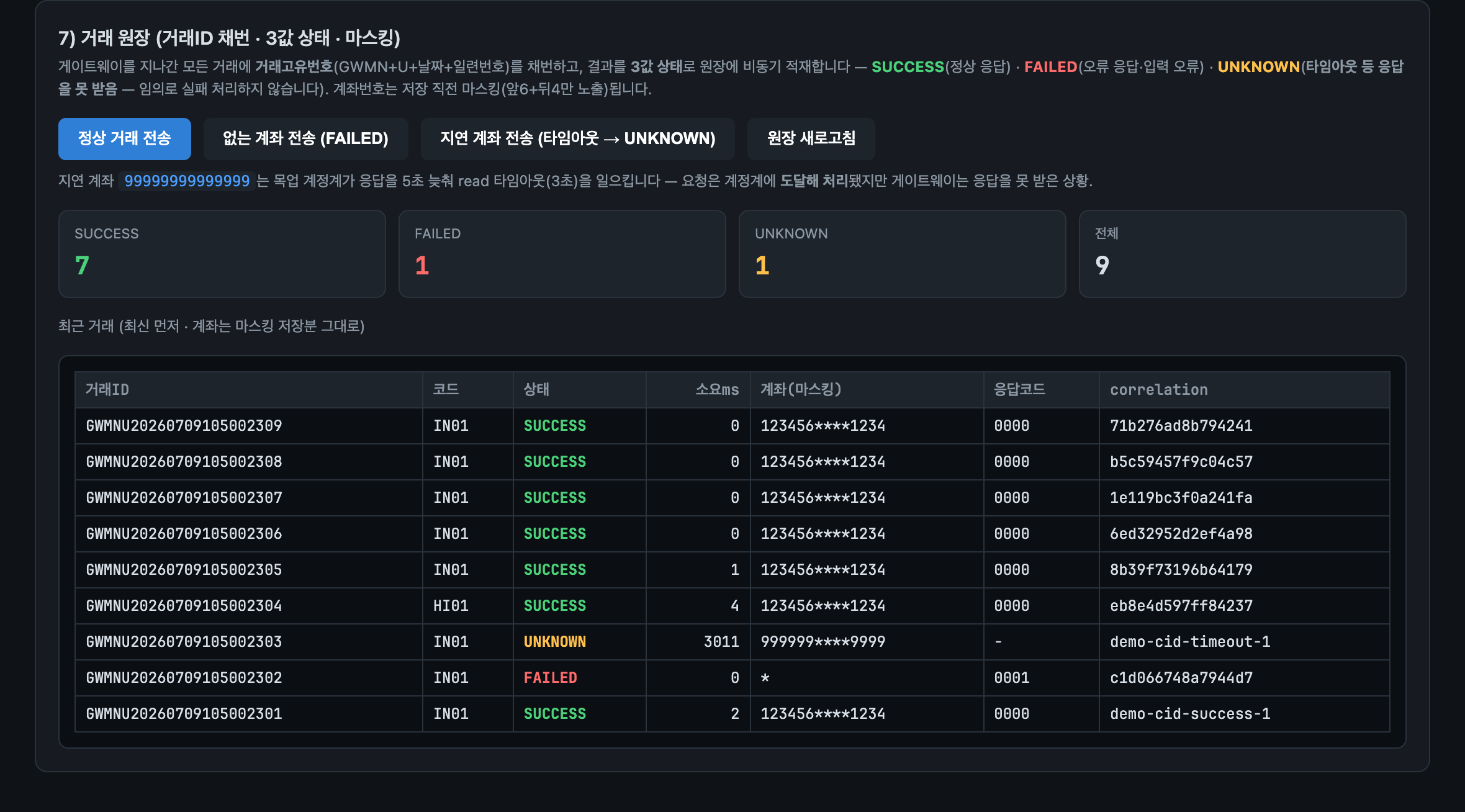The image size is (1465, 812).
Task: Select transaction ID GWMNU20260709105002308
Action: click(184, 462)
